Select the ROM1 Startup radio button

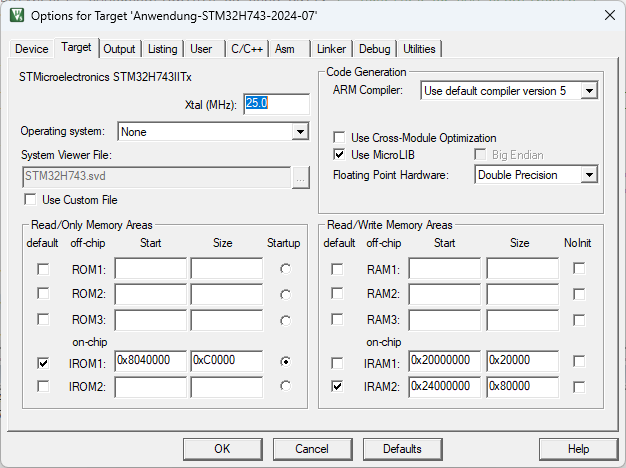point(285,269)
